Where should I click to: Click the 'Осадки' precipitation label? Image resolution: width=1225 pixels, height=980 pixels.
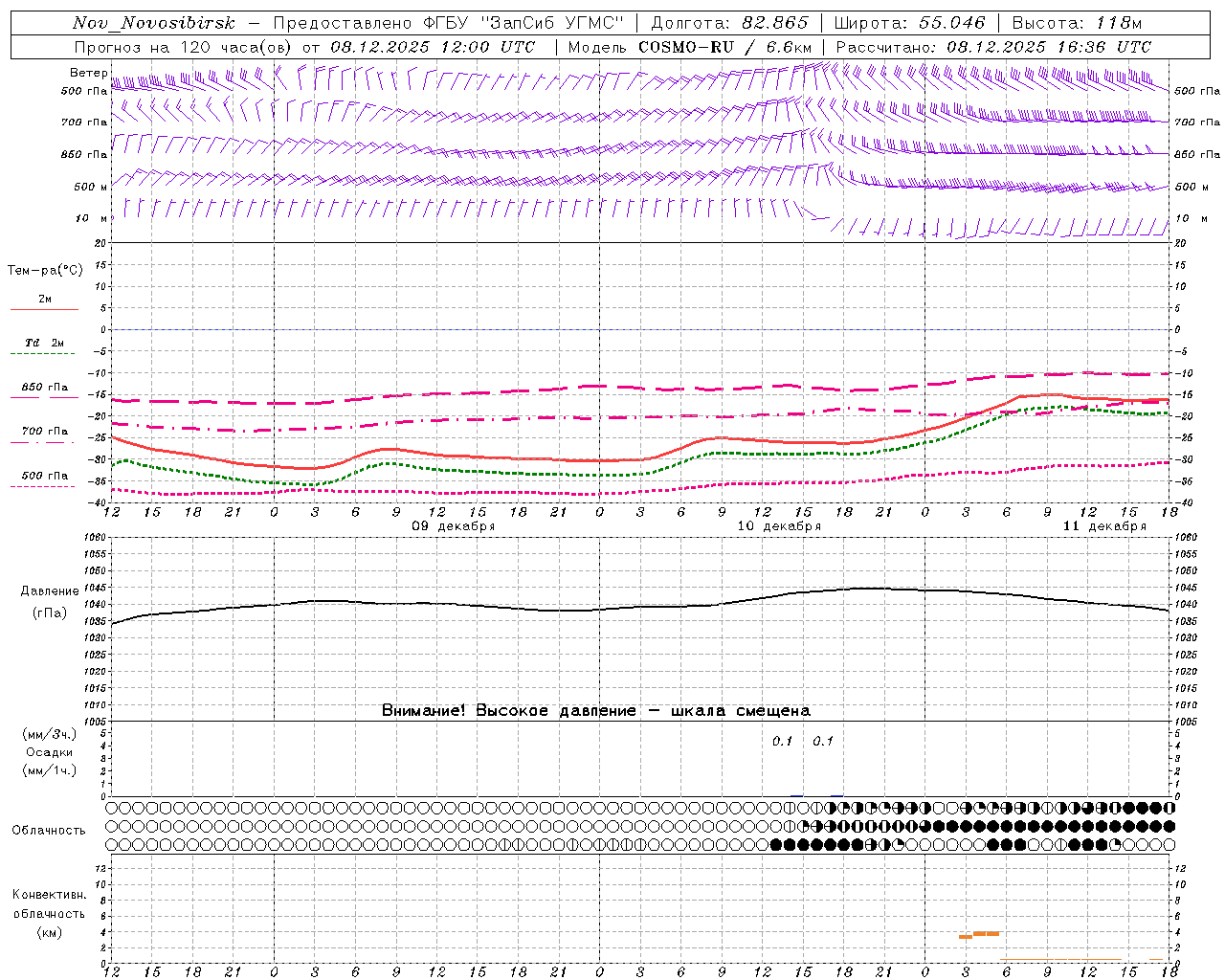50,753
